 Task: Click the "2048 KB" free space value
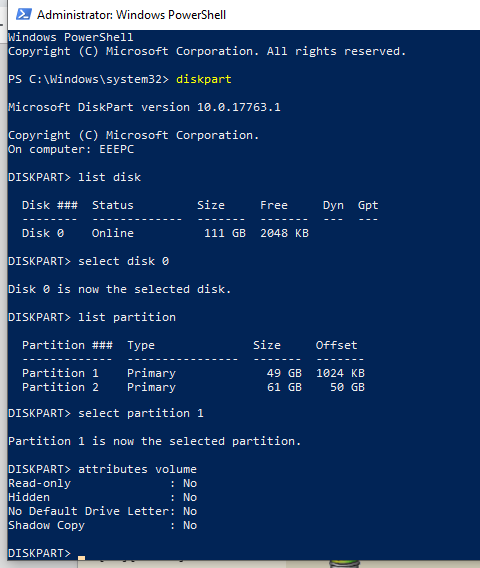pyautogui.click(x=284, y=233)
